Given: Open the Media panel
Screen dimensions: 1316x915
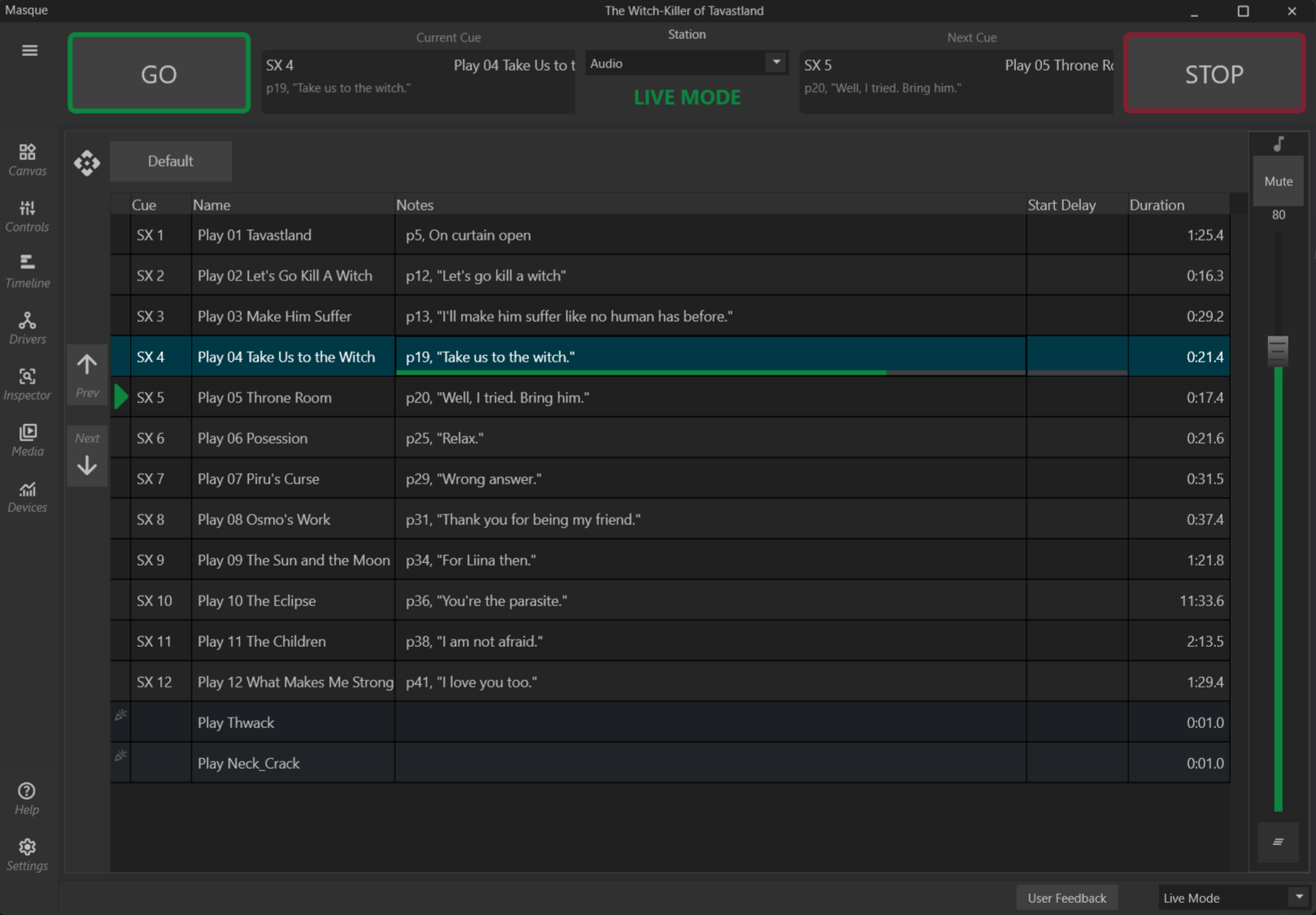Looking at the screenshot, I should 28,440.
